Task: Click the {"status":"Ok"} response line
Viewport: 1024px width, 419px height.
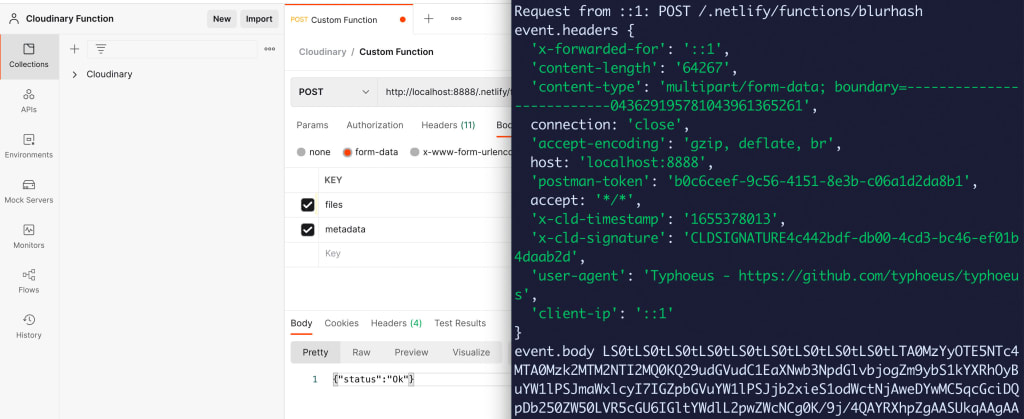Action: (374, 379)
